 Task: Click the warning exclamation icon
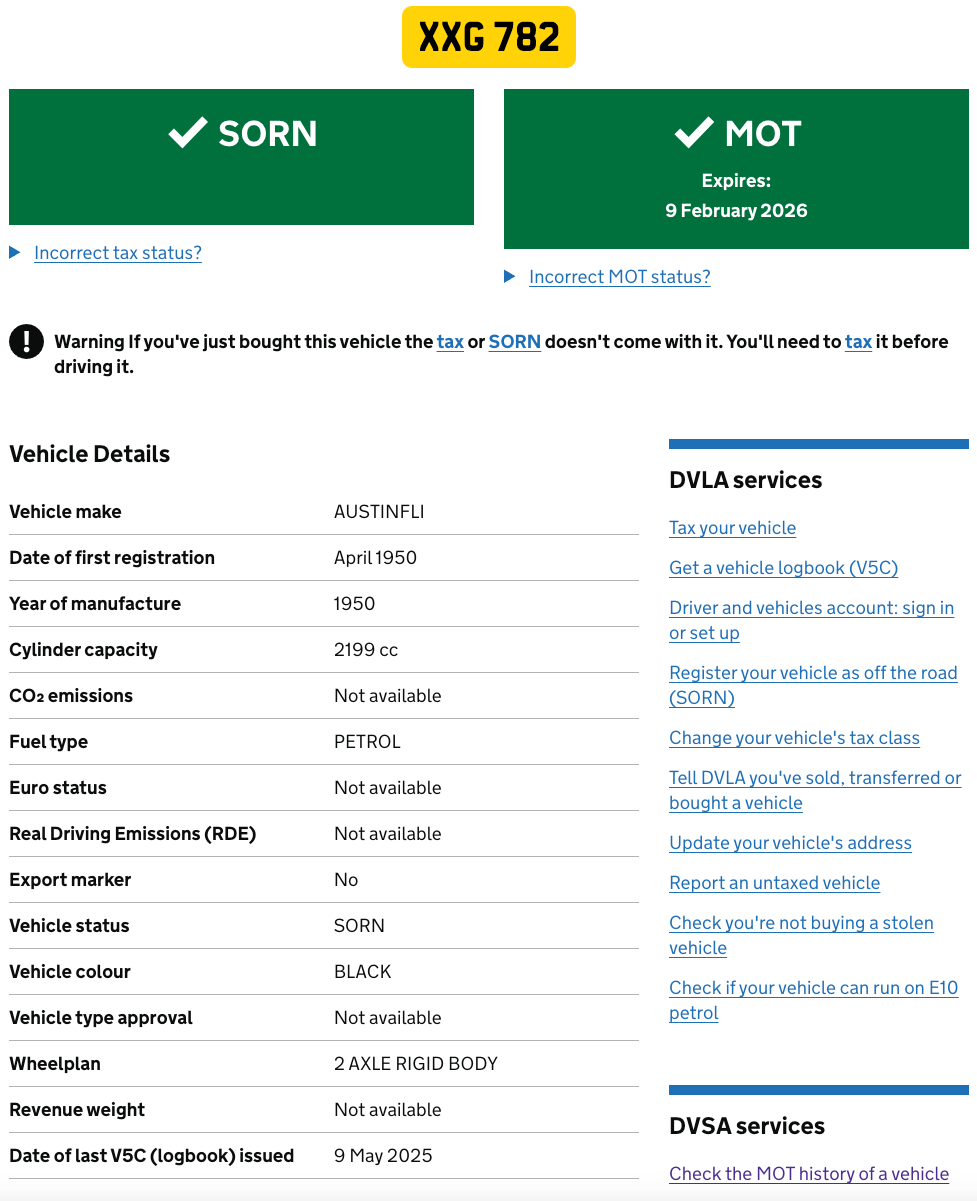[26, 341]
